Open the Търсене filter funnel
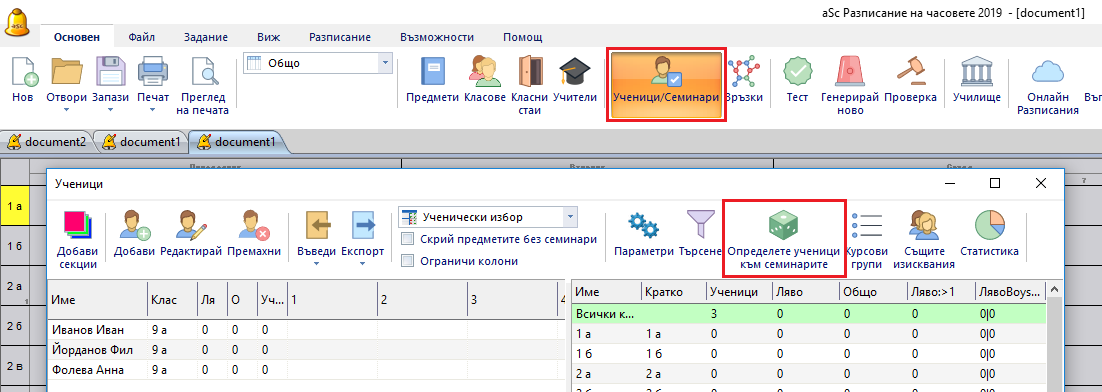 point(700,234)
